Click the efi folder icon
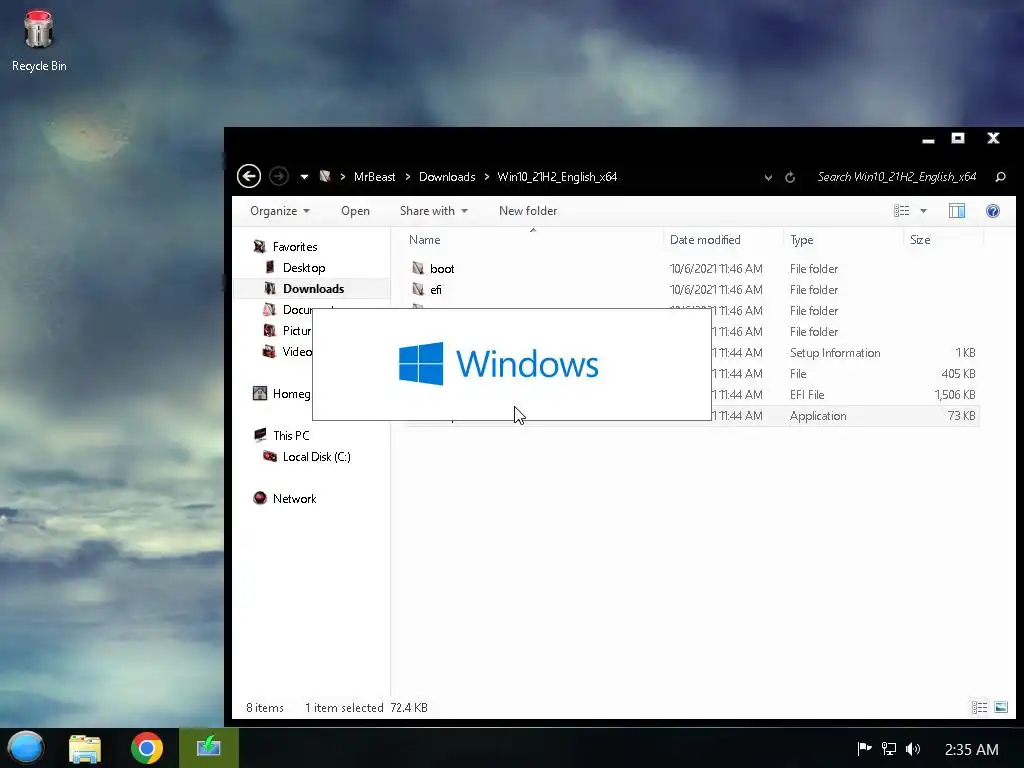1024x768 pixels. pos(418,289)
